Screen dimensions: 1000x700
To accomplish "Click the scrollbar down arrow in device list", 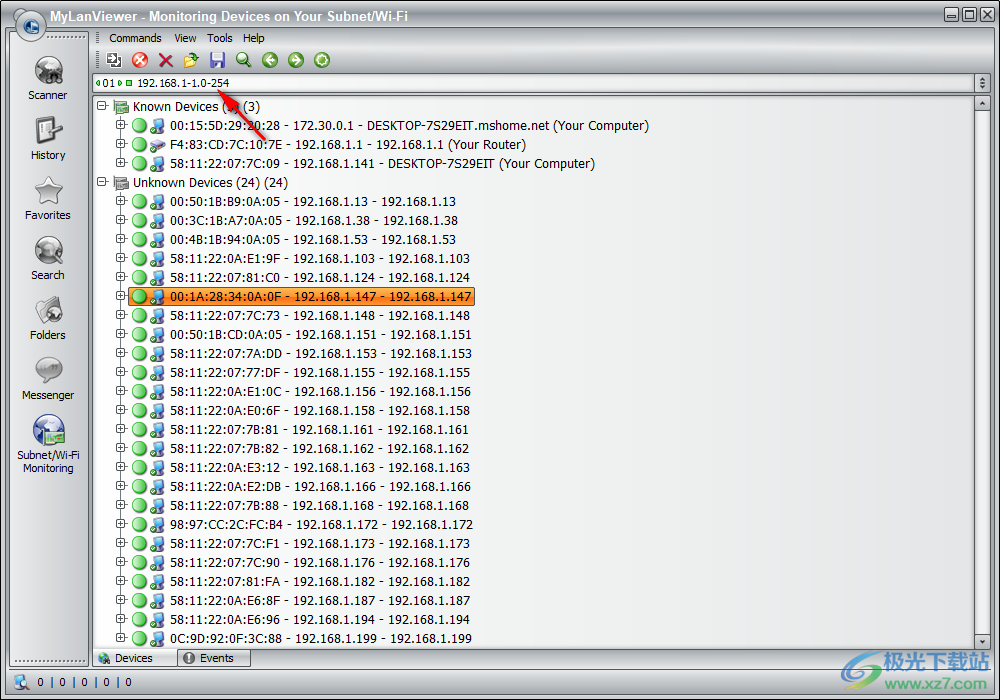I will point(982,641).
